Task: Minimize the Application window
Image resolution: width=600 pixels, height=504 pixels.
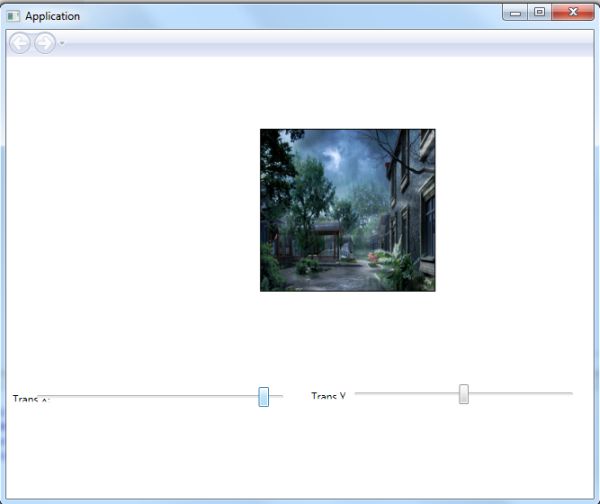Action: coord(515,13)
